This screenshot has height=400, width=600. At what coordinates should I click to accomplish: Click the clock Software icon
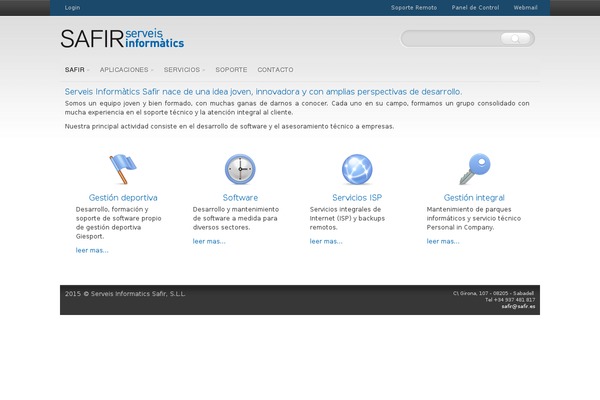(x=240, y=169)
